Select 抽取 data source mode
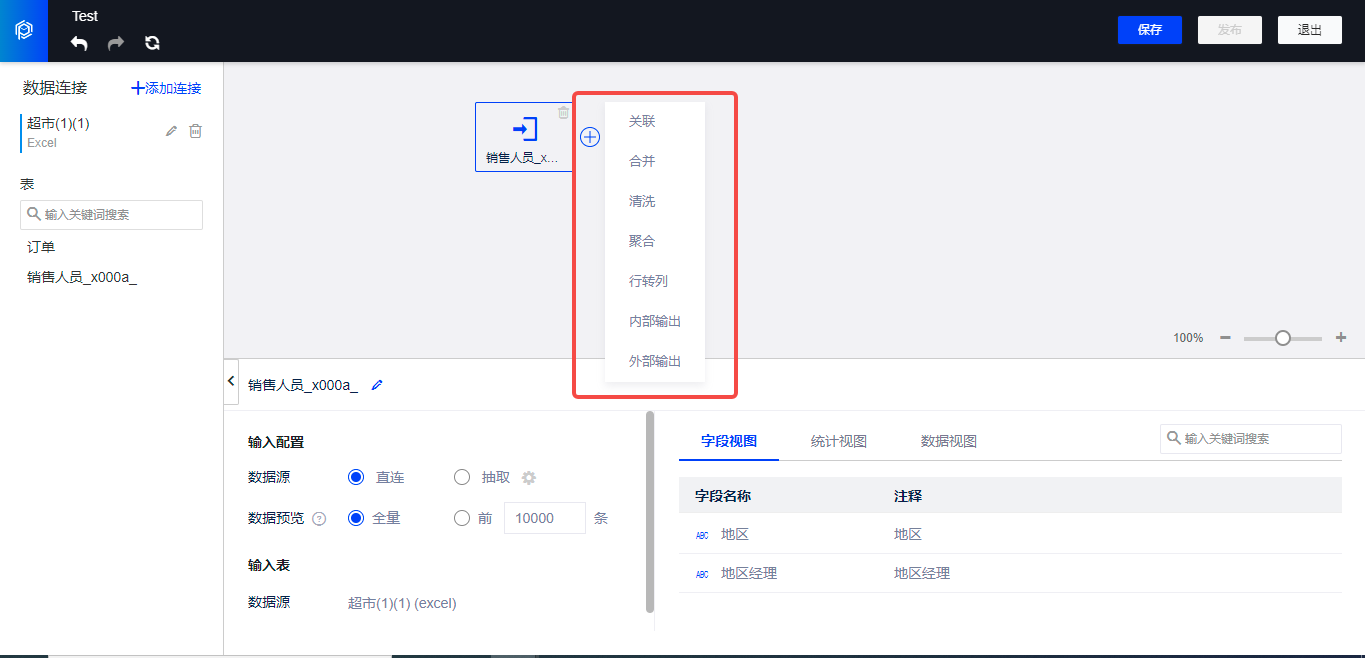This screenshot has height=658, width=1365. click(x=462, y=477)
